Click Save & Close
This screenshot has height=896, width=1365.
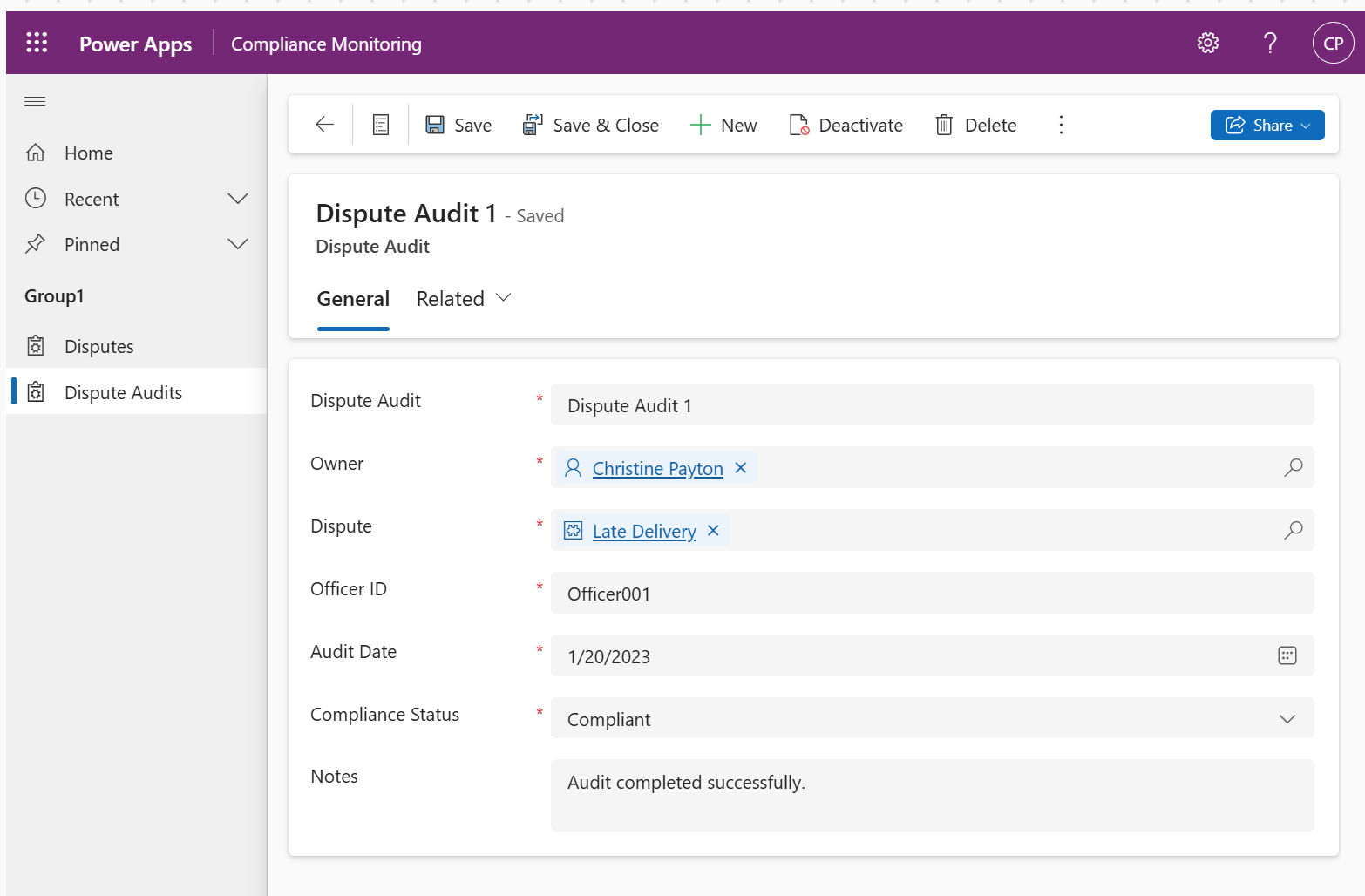tap(591, 125)
